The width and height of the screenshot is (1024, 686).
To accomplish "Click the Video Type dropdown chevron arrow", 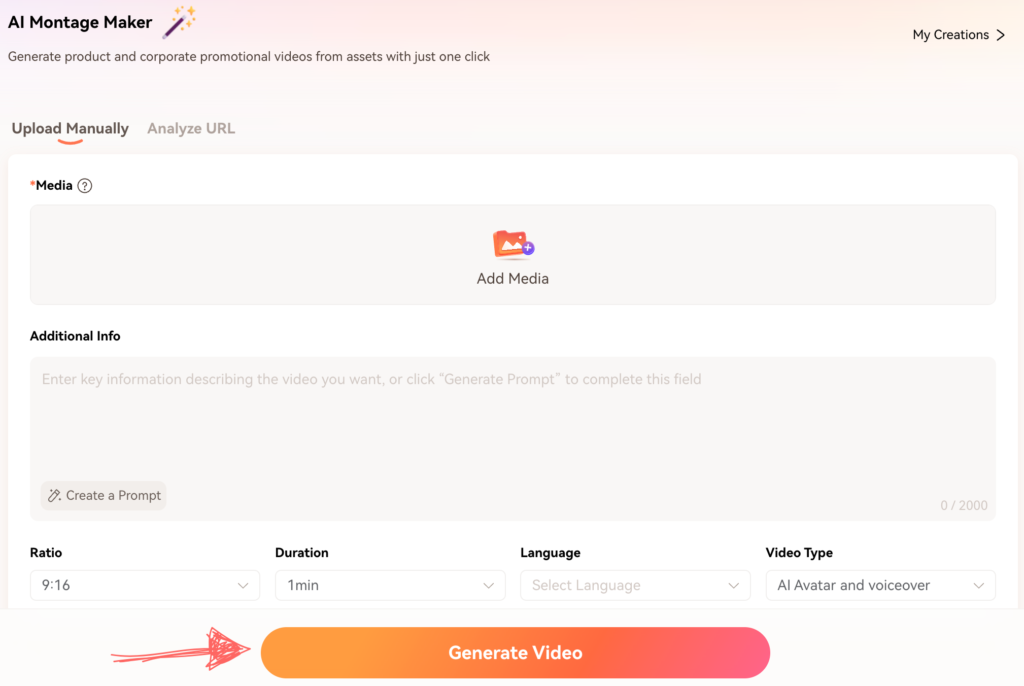I will (x=978, y=586).
